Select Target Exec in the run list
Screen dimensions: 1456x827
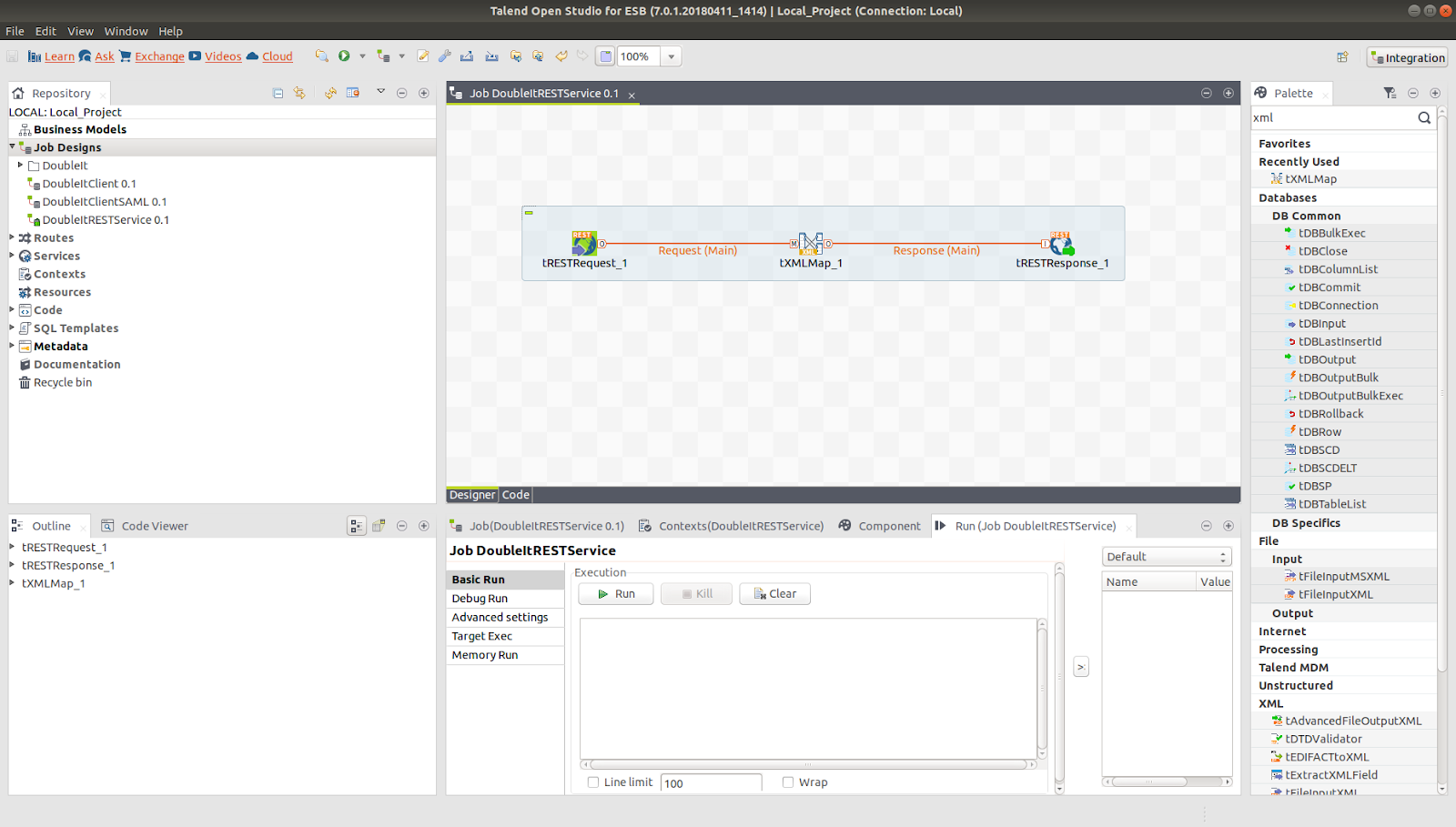505,637
